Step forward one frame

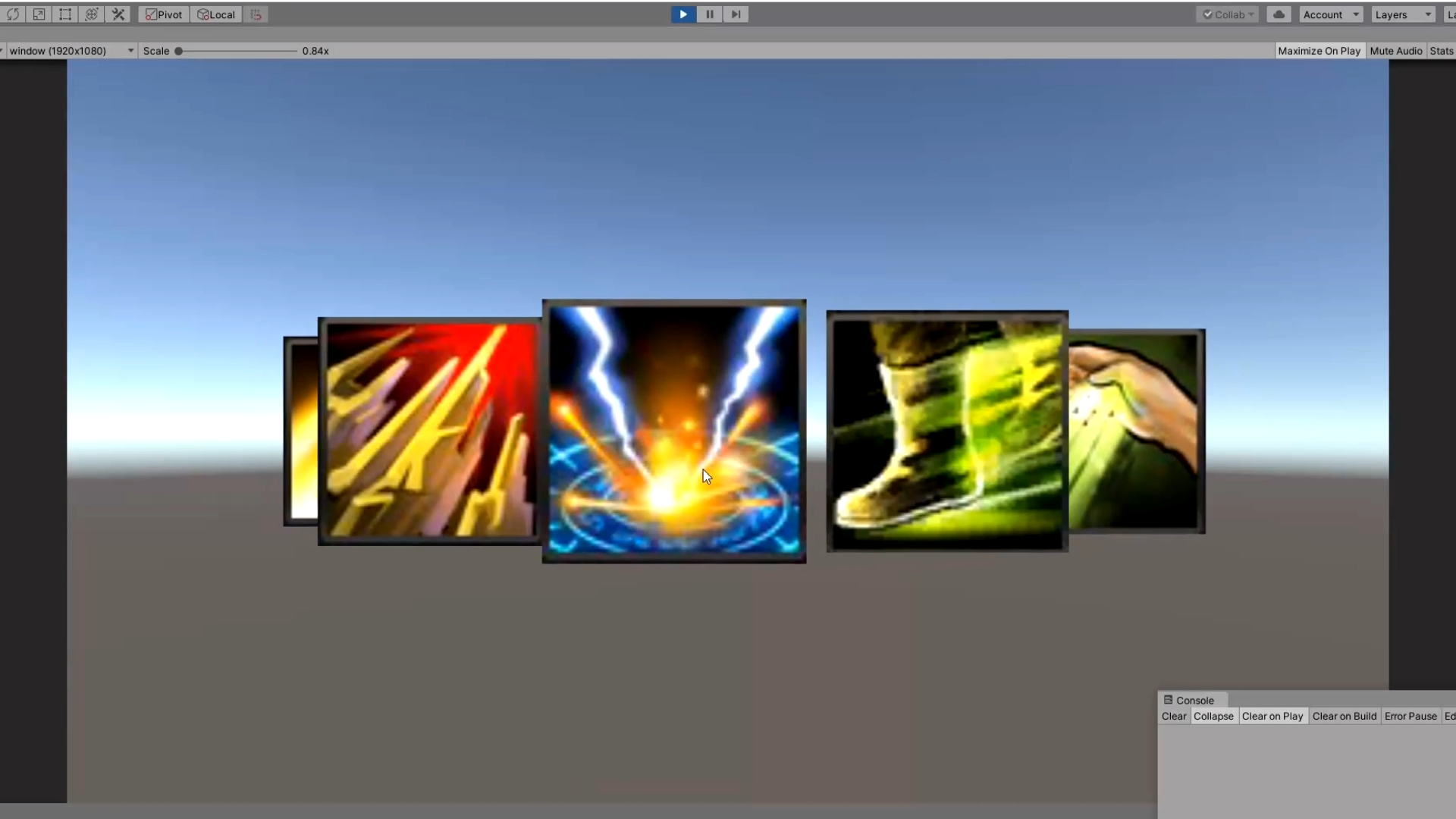(x=736, y=14)
